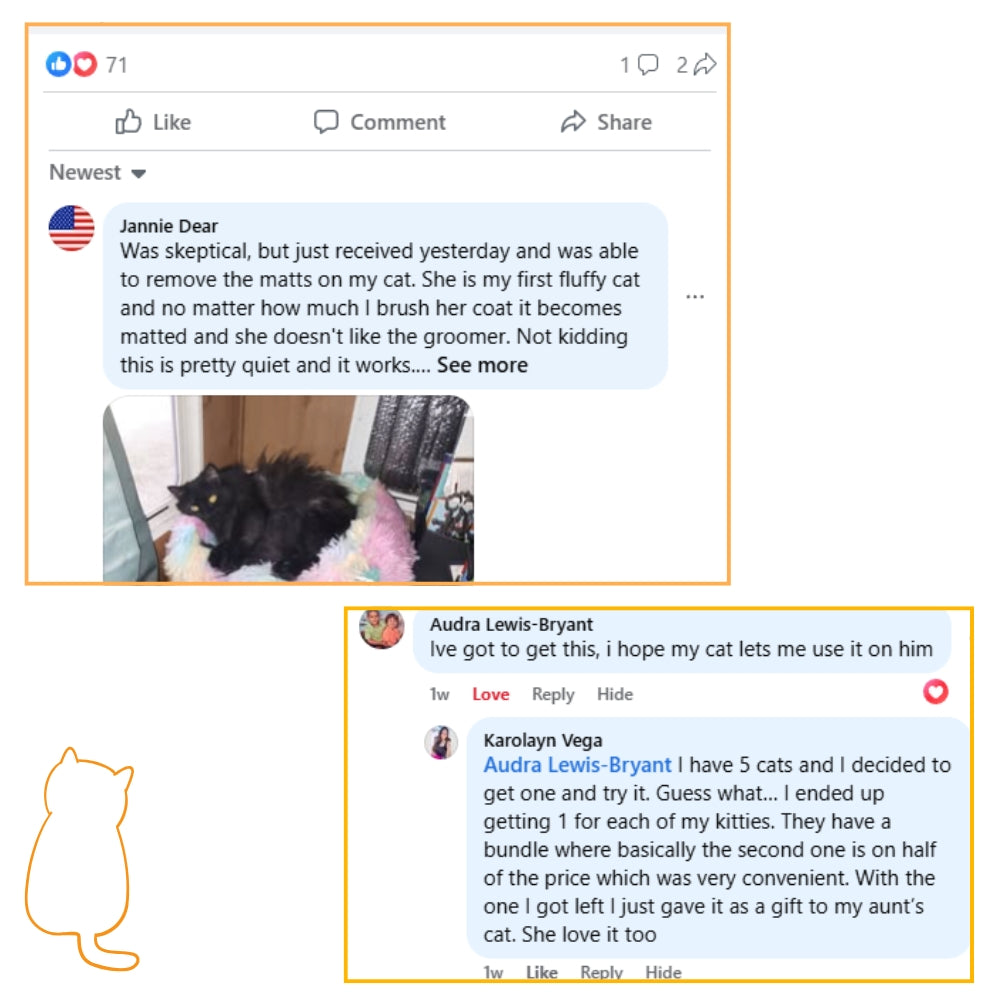Reply to Audra Lewis-Bryant's comment
Image resolution: width=1000 pixels, height=1000 pixels.
553,694
